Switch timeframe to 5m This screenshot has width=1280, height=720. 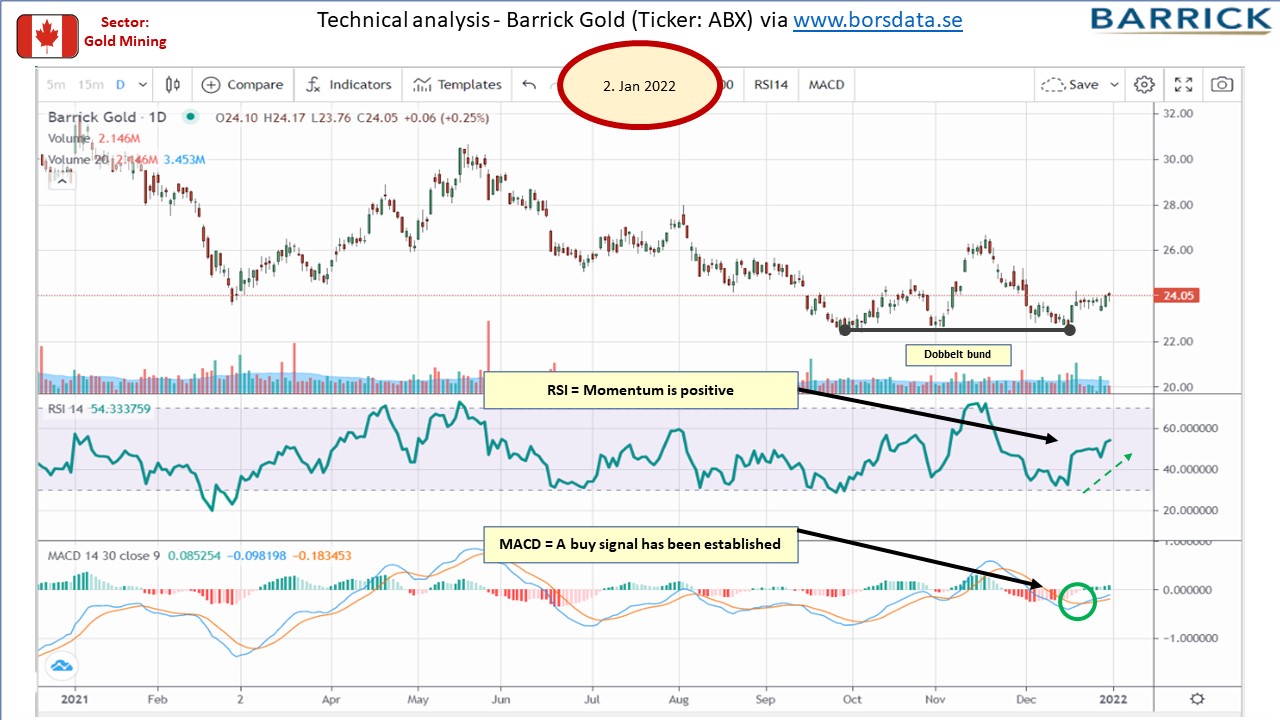(56, 85)
